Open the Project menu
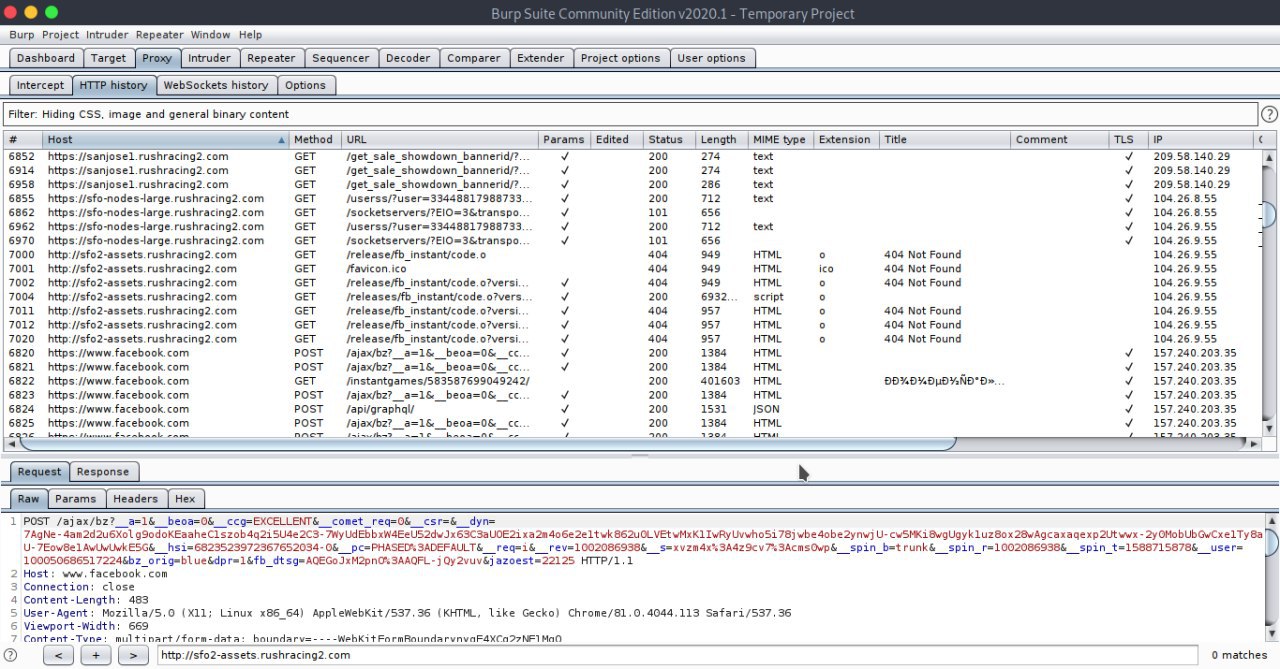 60,35
